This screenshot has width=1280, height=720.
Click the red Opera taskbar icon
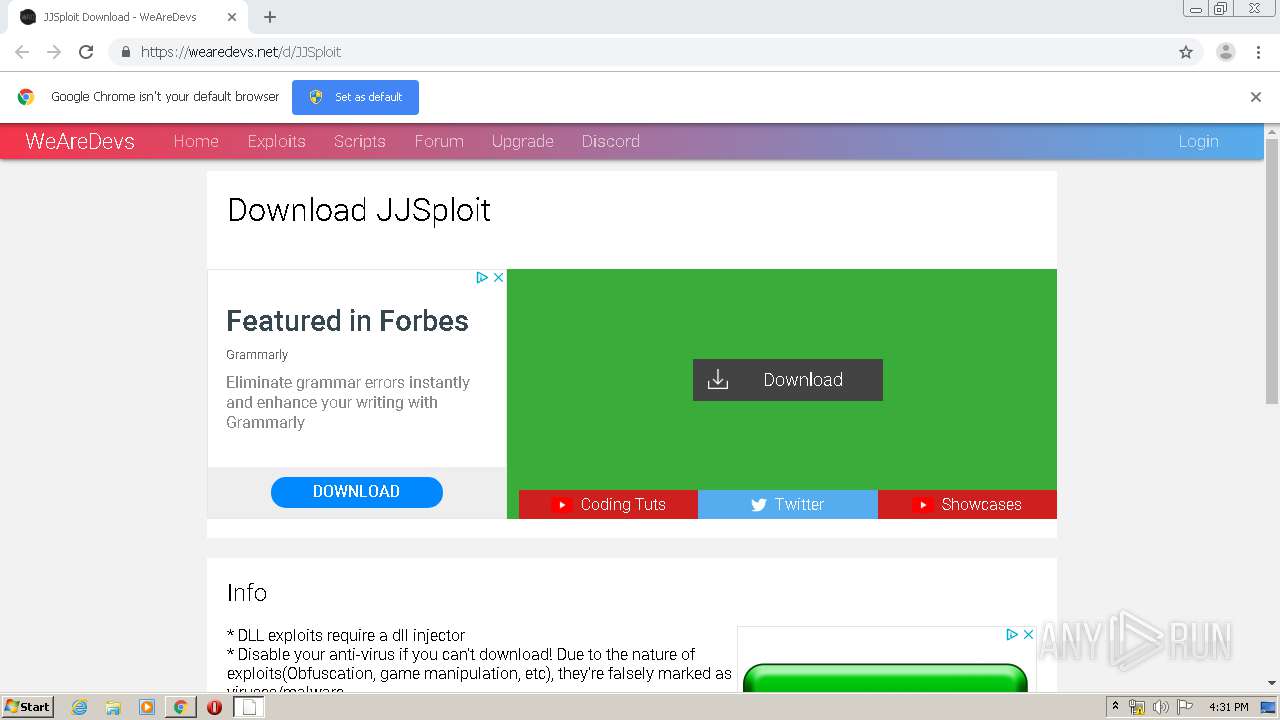214,707
